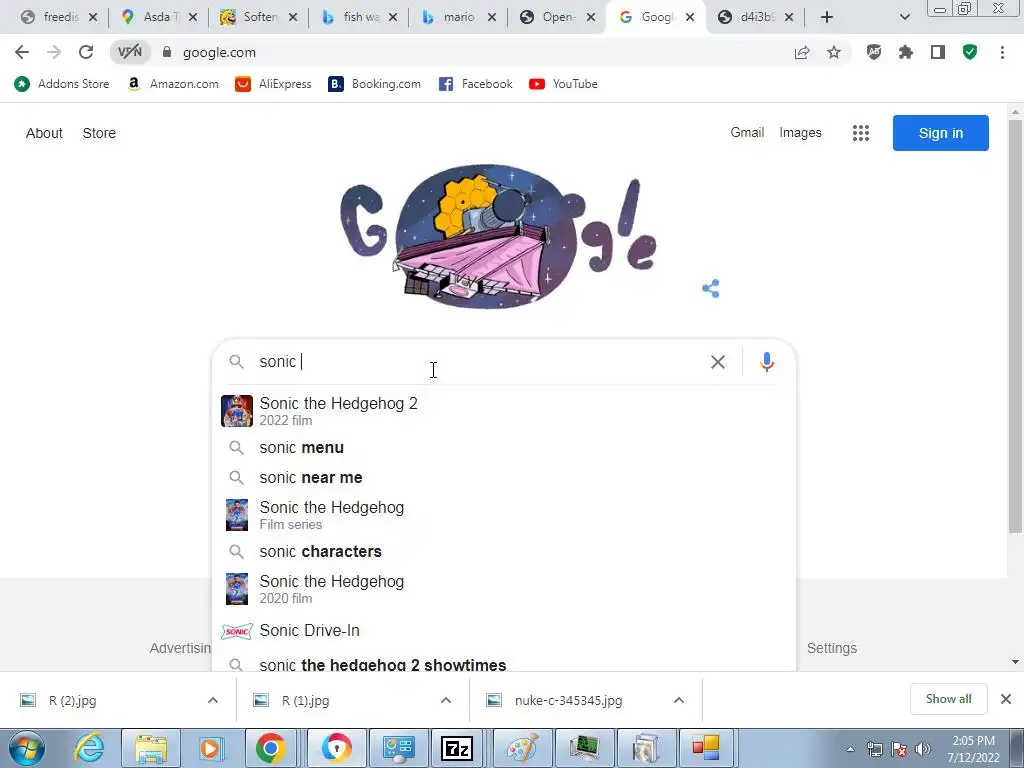Open the Booking.com bookmark
1024x768 pixels.
(374, 84)
